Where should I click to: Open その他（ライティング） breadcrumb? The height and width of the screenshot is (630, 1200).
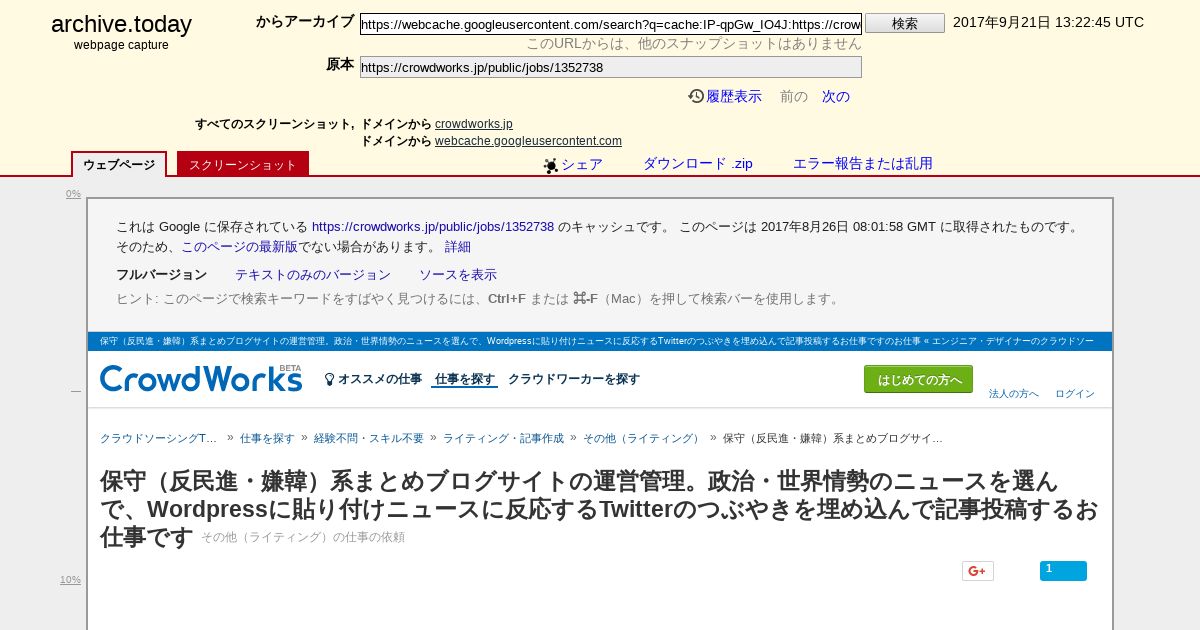point(643,438)
